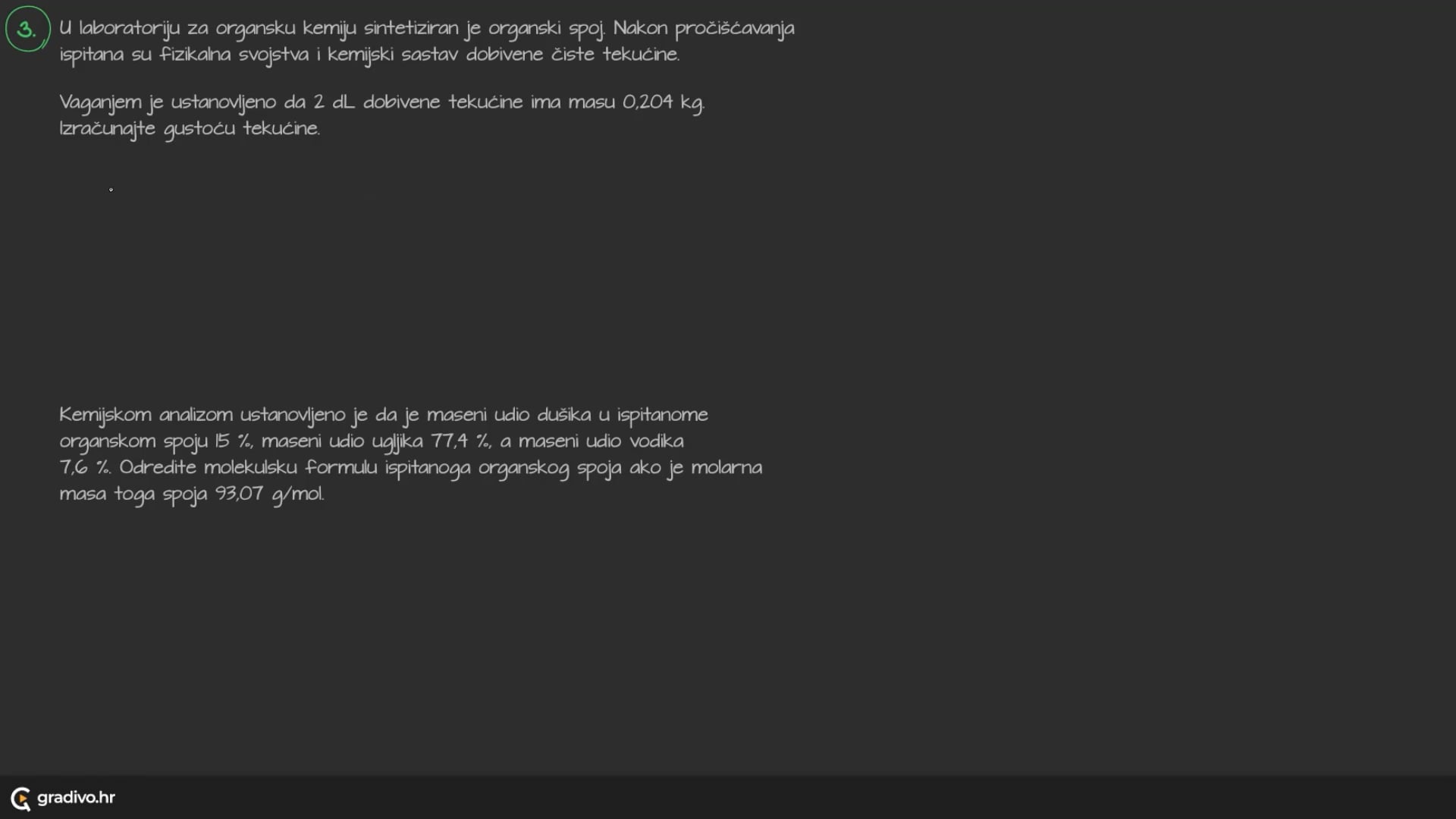Click the phrase 'U laboratoriju' at the task start

120,29
